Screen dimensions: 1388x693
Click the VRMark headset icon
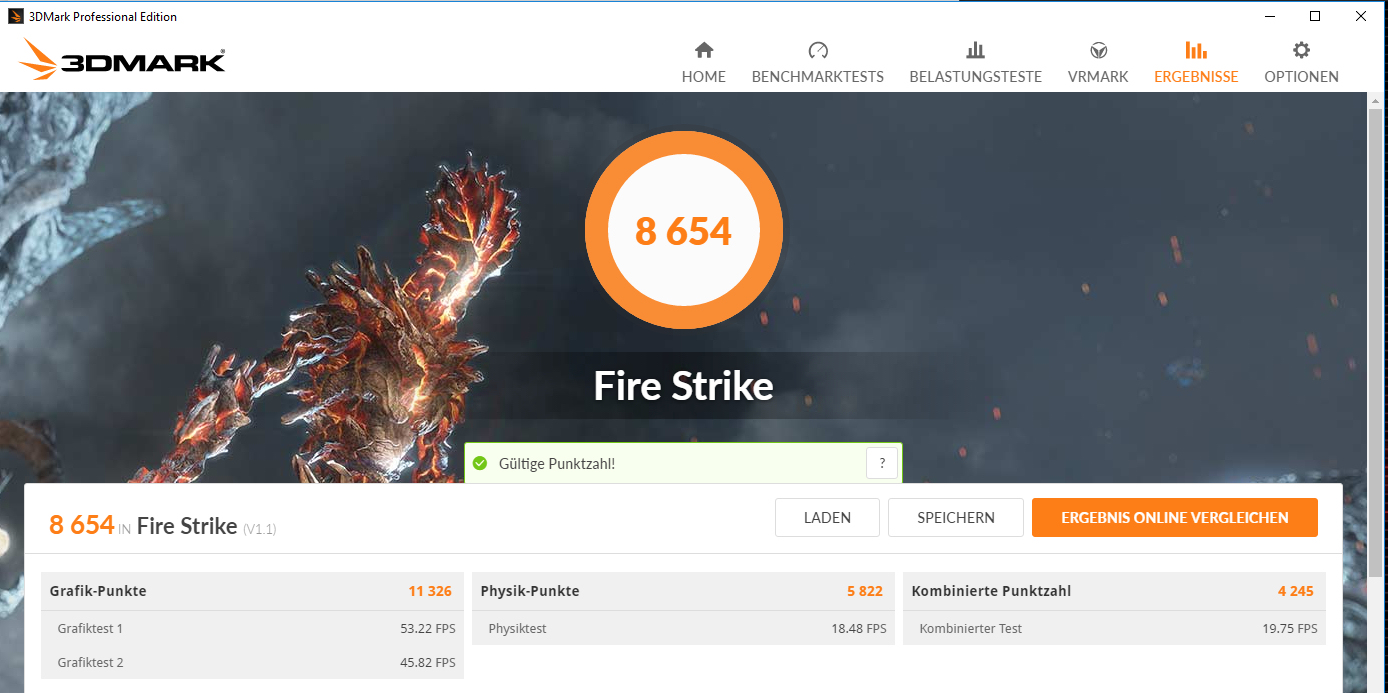tap(1098, 50)
